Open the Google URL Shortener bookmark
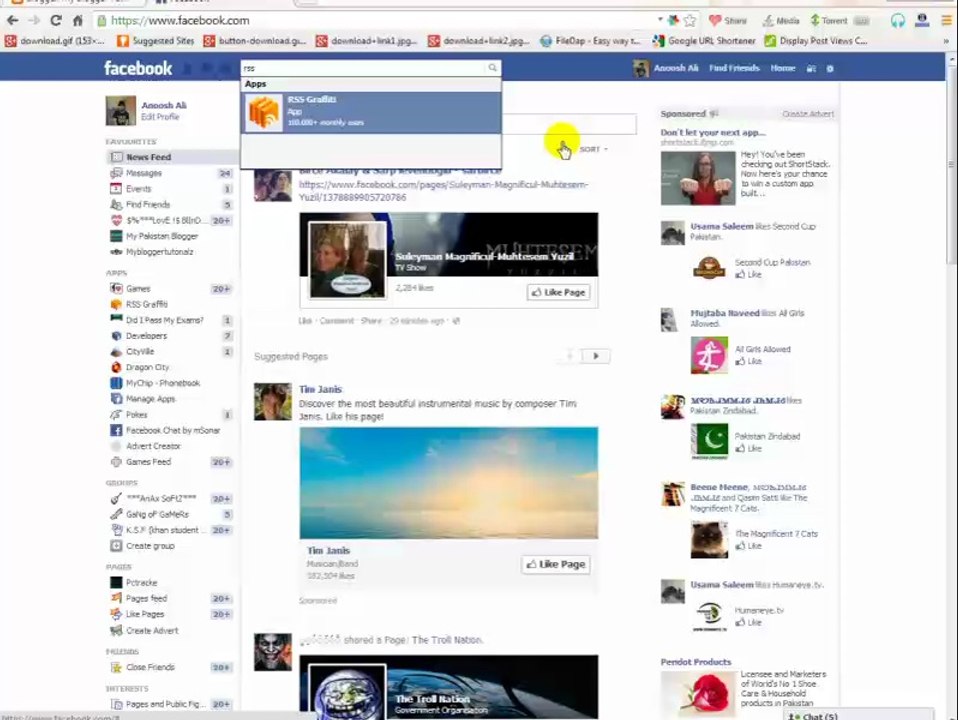 click(x=704, y=41)
